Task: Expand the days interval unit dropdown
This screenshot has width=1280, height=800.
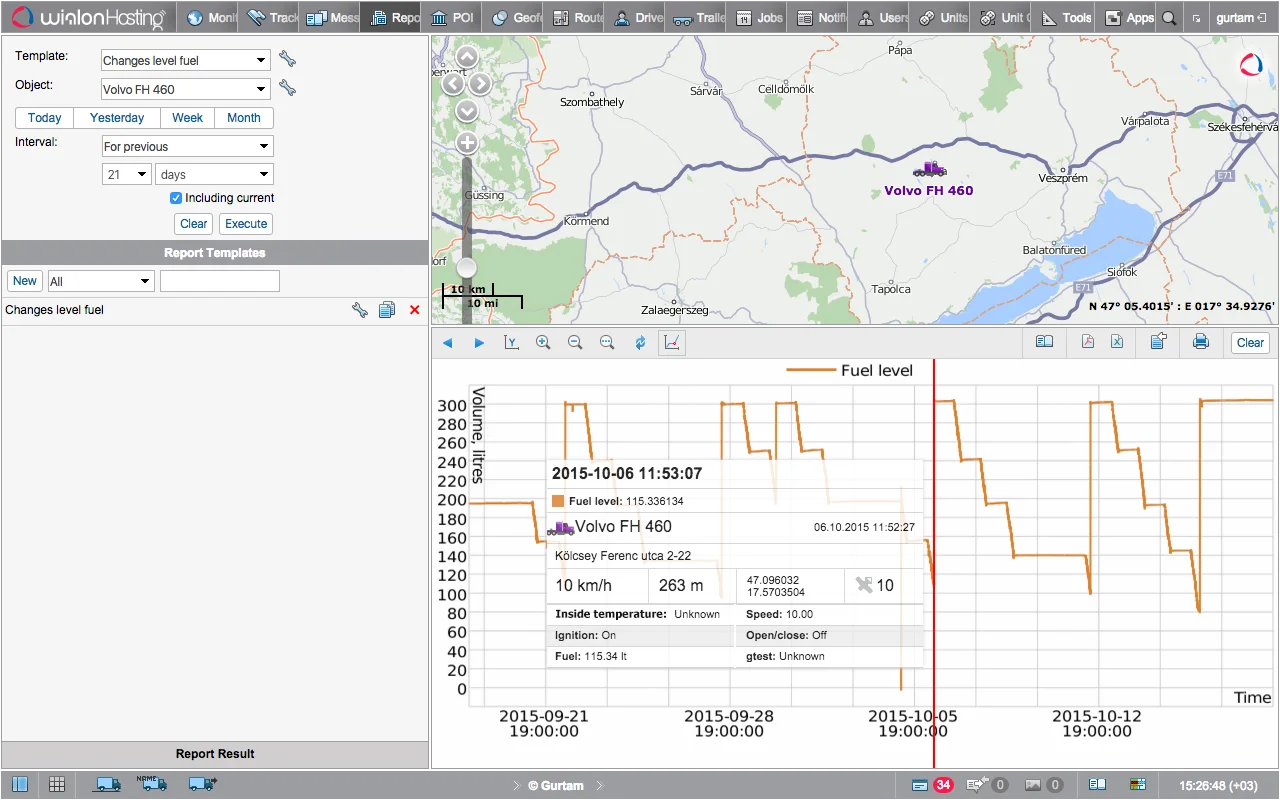Action: point(214,174)
